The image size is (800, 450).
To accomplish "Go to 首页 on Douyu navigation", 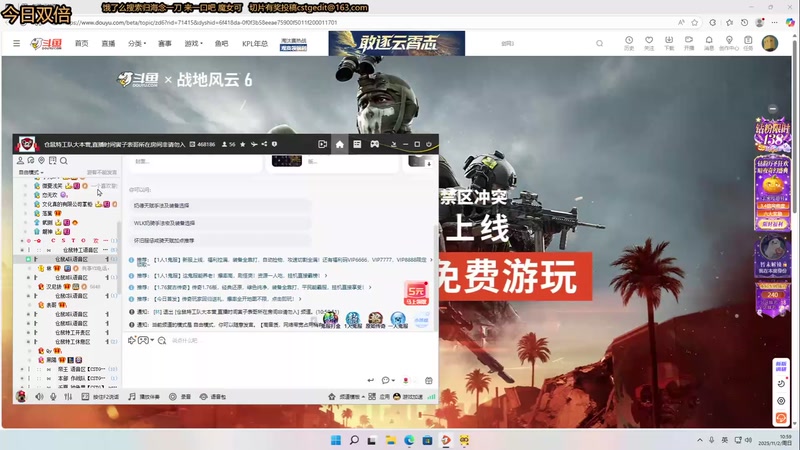I will coord(82,43).
